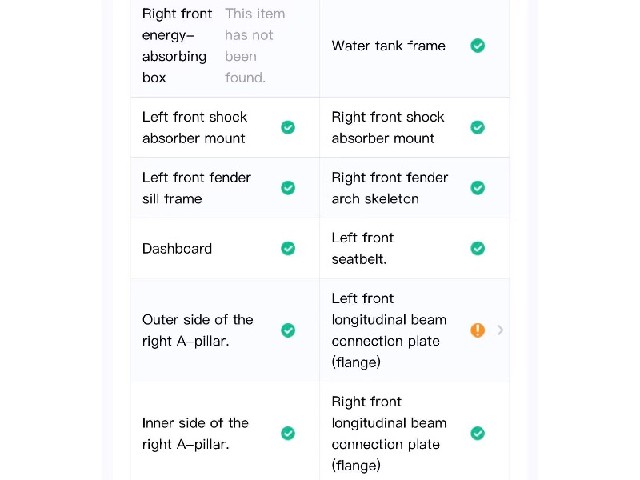Click check icon for Inner side of right A-pillar
640x480 pixels.
pos(288,433)
